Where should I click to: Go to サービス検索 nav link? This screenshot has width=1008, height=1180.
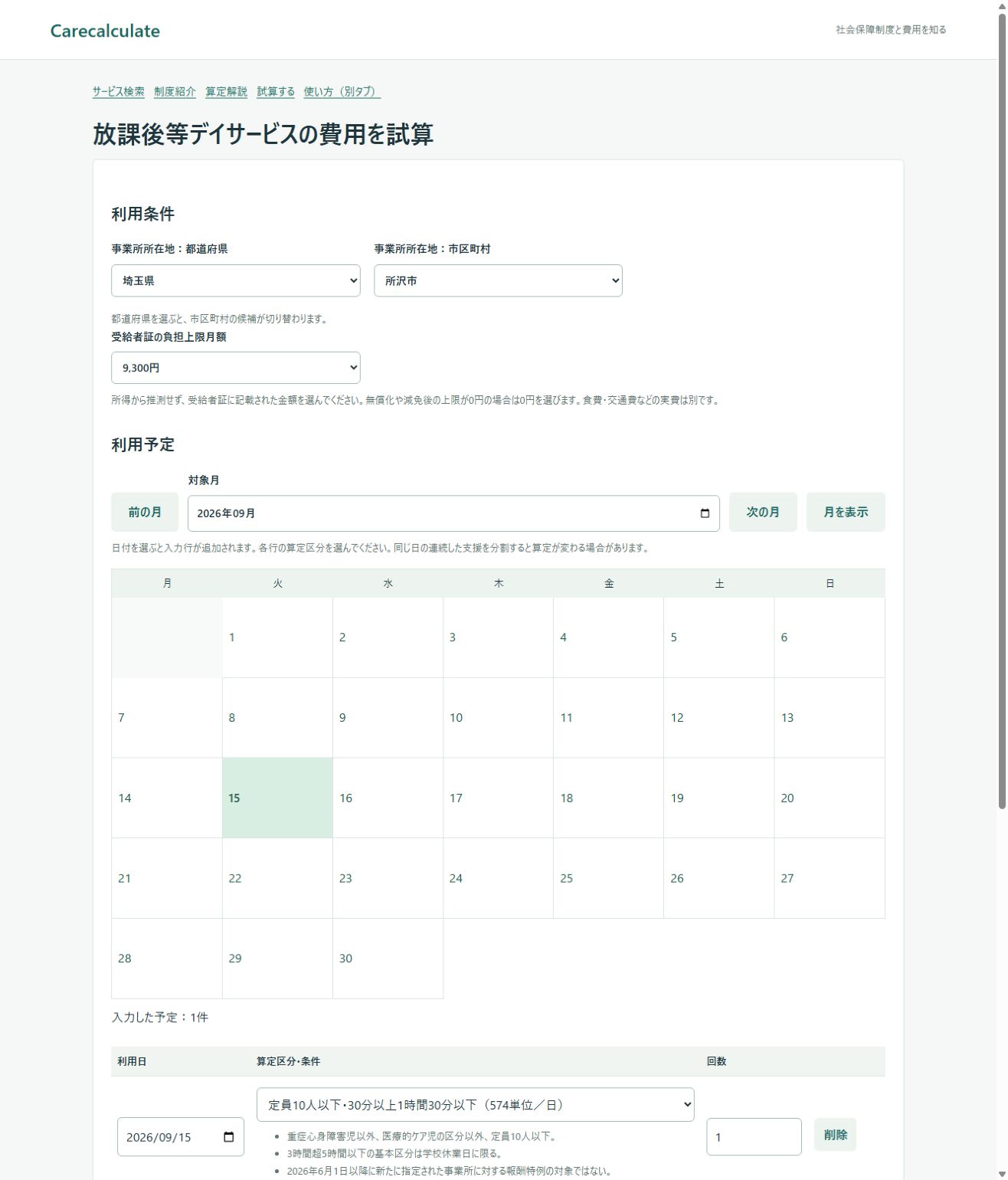coord(119,92)
